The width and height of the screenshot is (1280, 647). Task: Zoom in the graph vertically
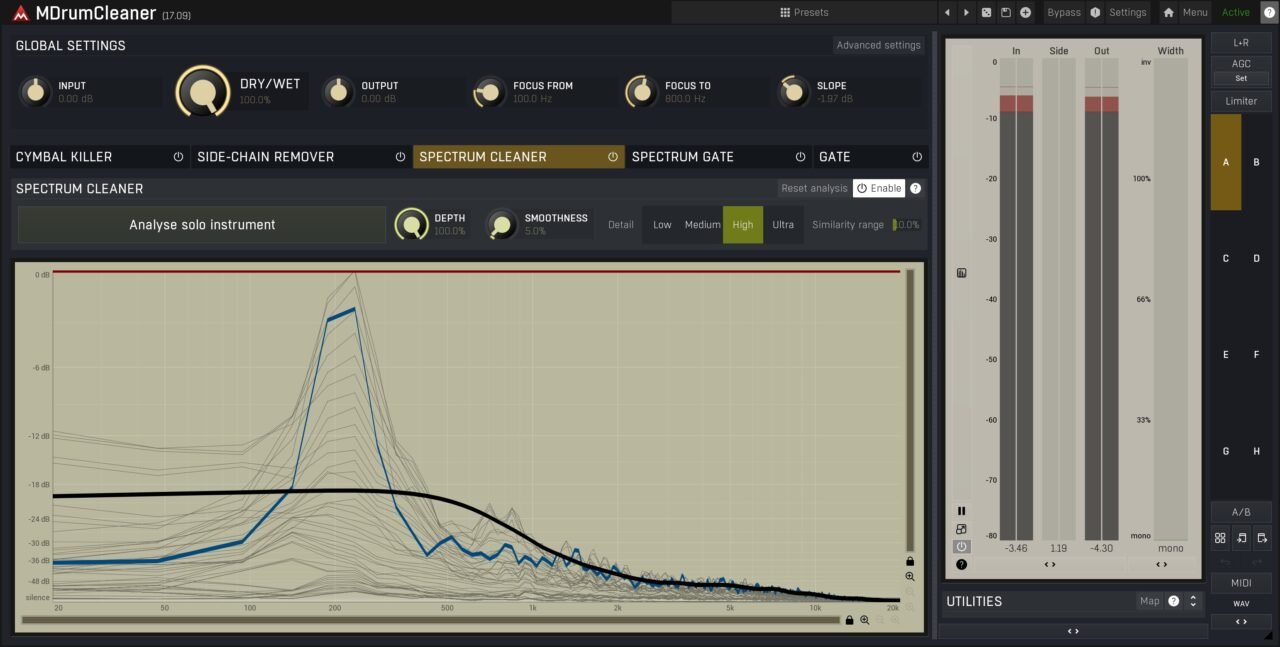[910, 577]
